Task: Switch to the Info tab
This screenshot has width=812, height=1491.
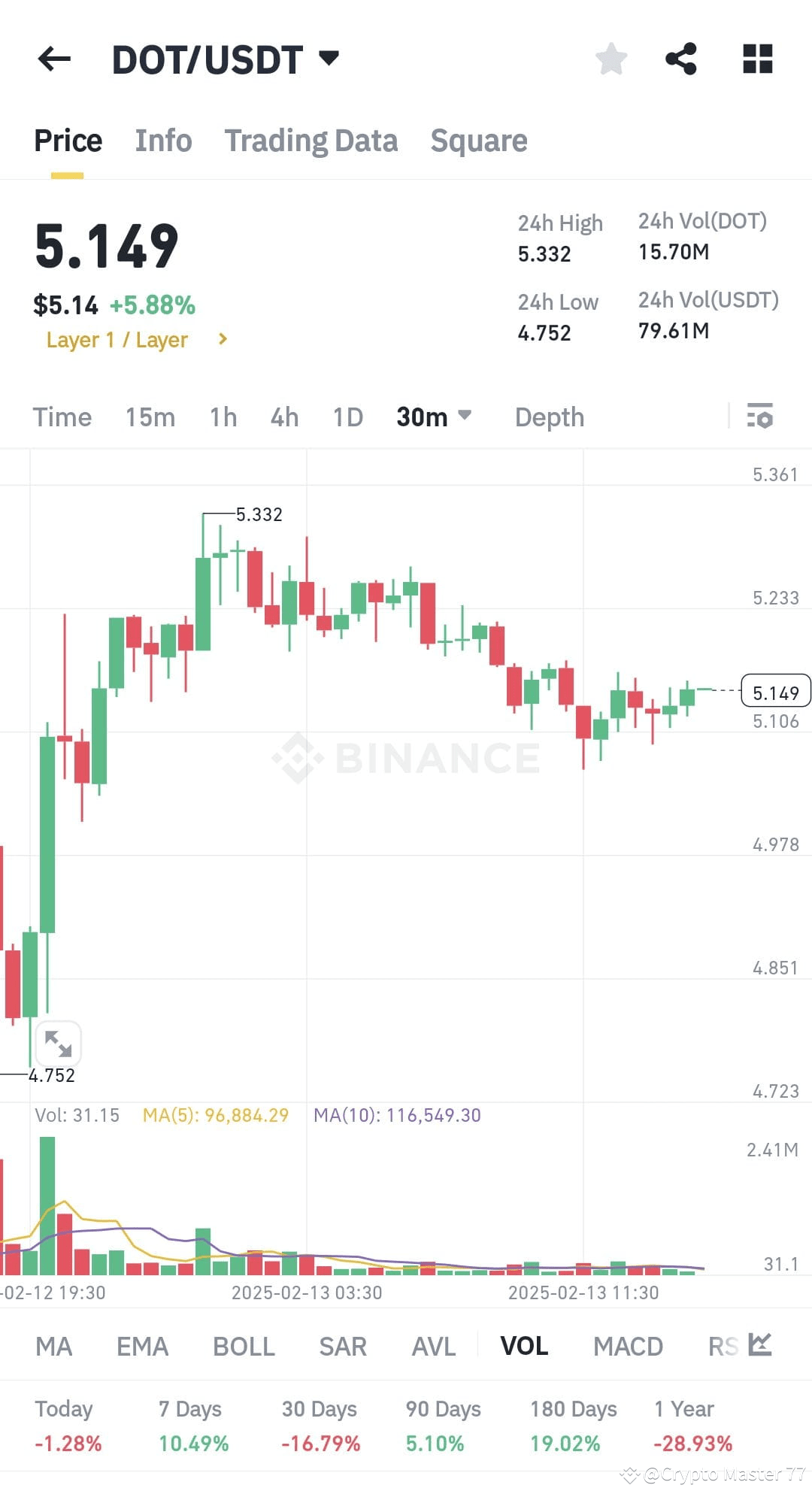Action: [163, 141]
